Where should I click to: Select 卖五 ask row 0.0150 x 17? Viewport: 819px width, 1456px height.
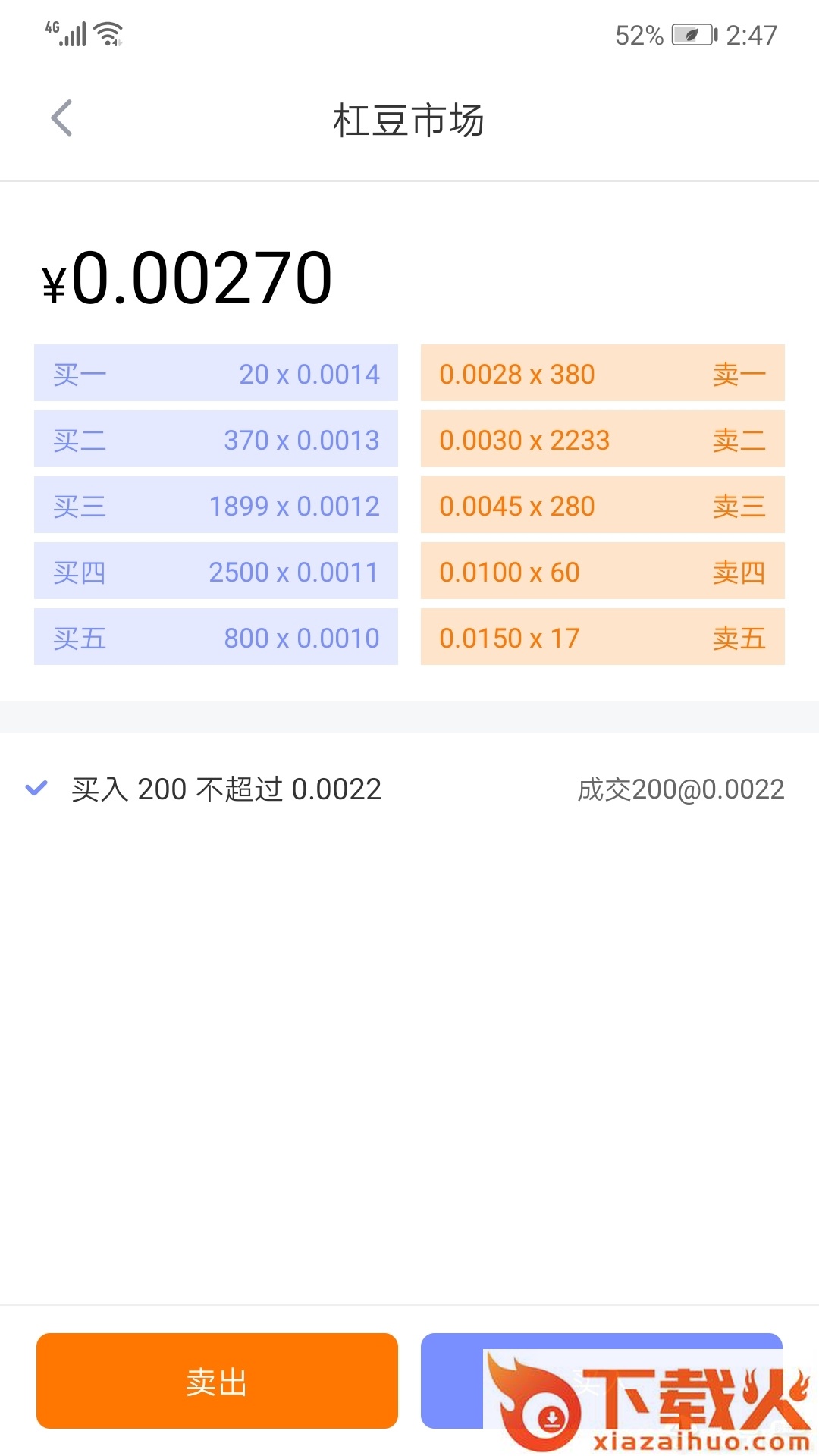(x=602, y=637)
